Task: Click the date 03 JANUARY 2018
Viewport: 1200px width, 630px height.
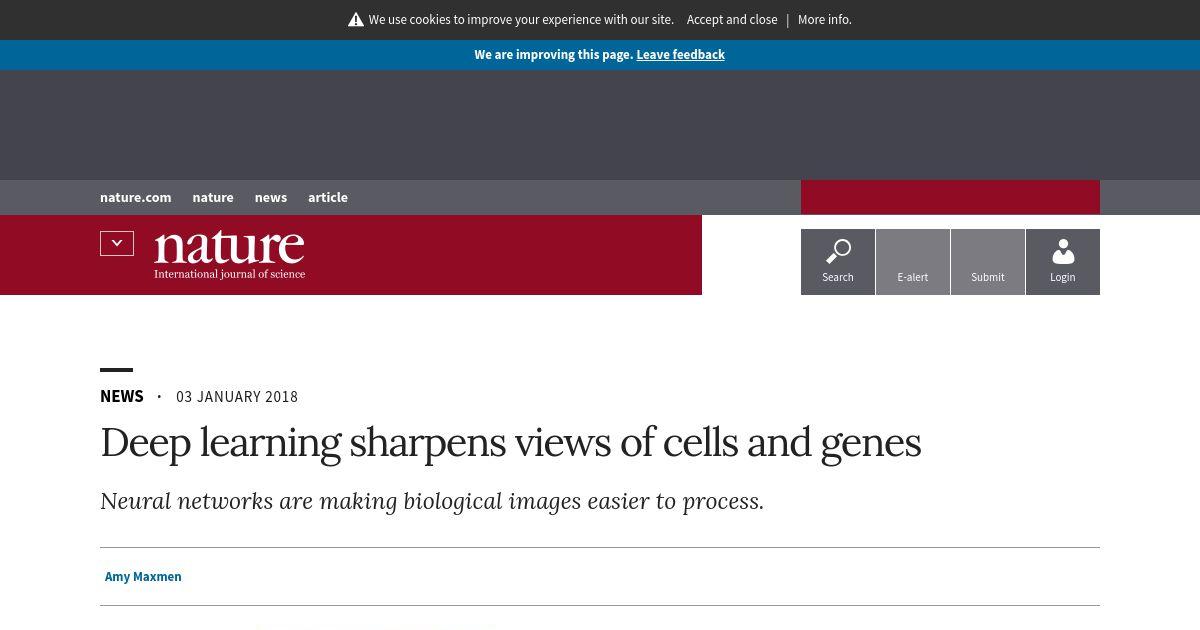Action: tap(237, 397)
